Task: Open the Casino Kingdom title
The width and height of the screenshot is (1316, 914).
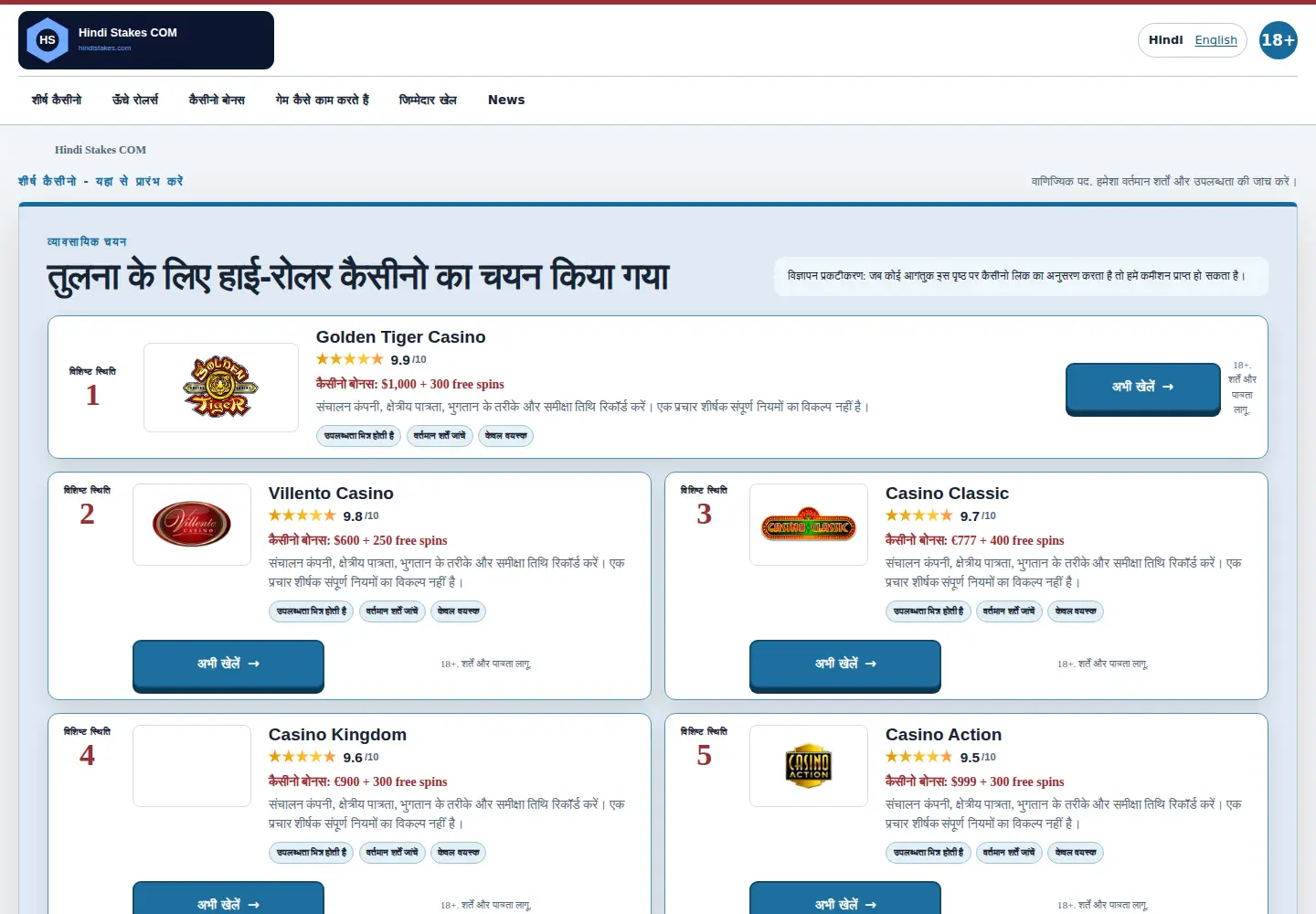Action: 337,735
